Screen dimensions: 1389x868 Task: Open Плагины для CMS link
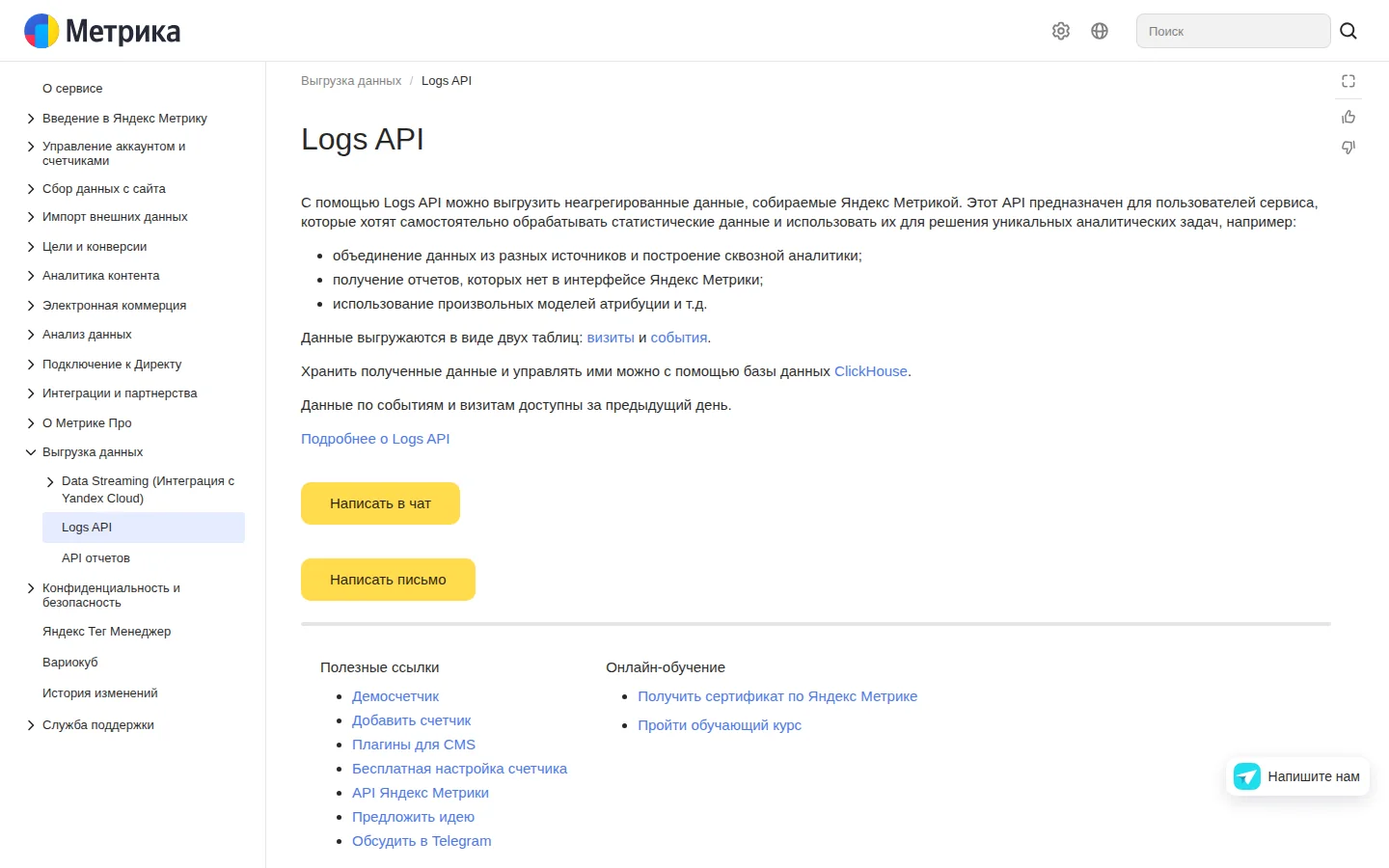[x=414, y=745]
